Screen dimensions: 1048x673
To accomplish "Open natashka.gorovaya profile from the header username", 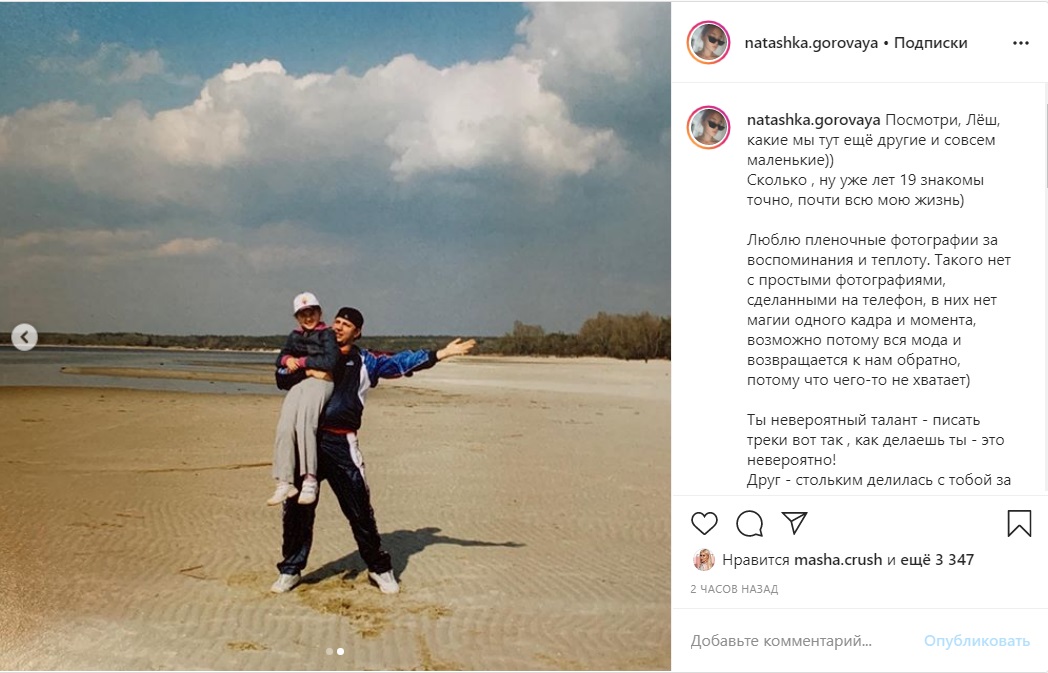I will 811,43.
